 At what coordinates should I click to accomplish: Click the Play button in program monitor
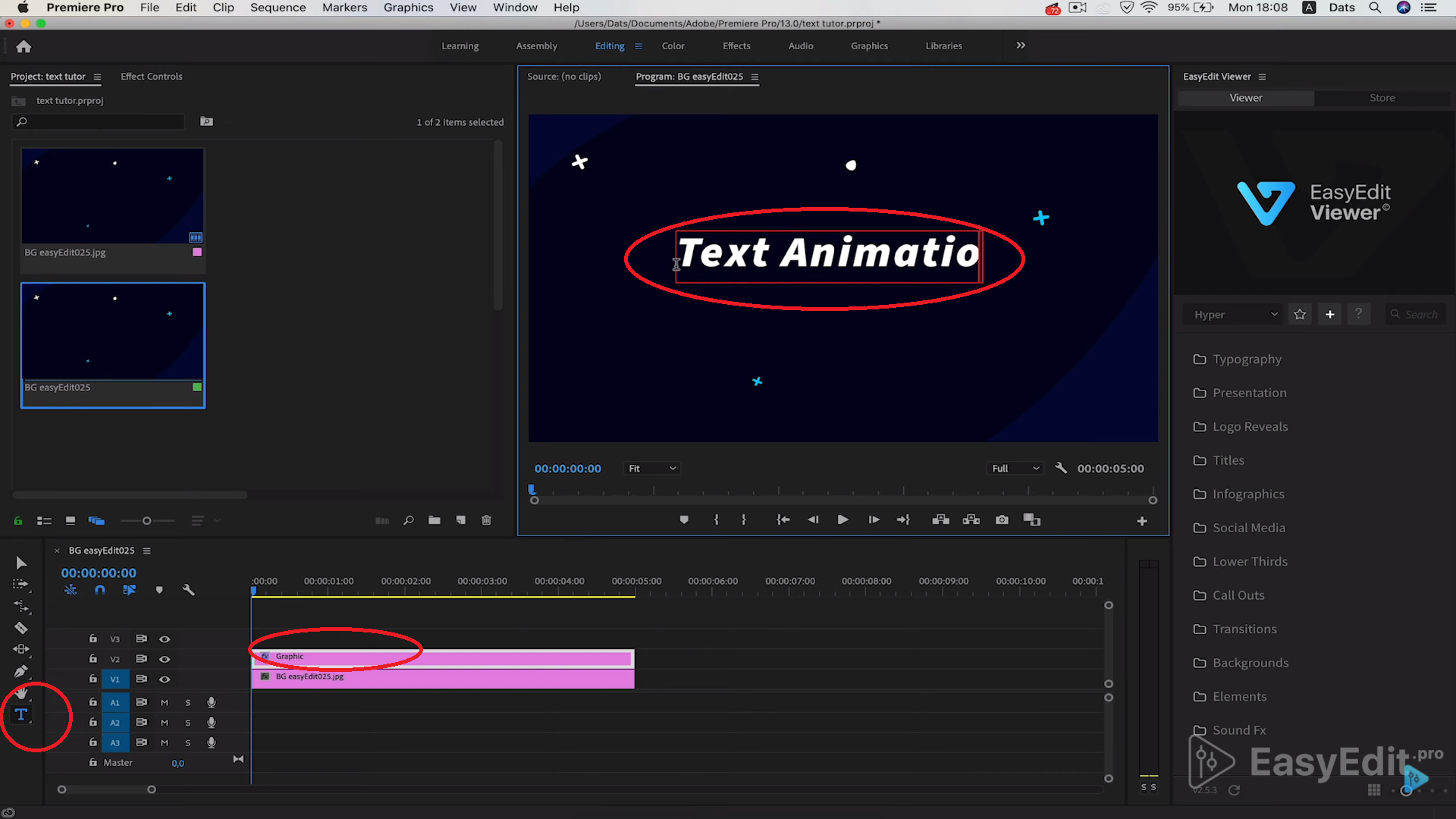click(x=842, y=519)
